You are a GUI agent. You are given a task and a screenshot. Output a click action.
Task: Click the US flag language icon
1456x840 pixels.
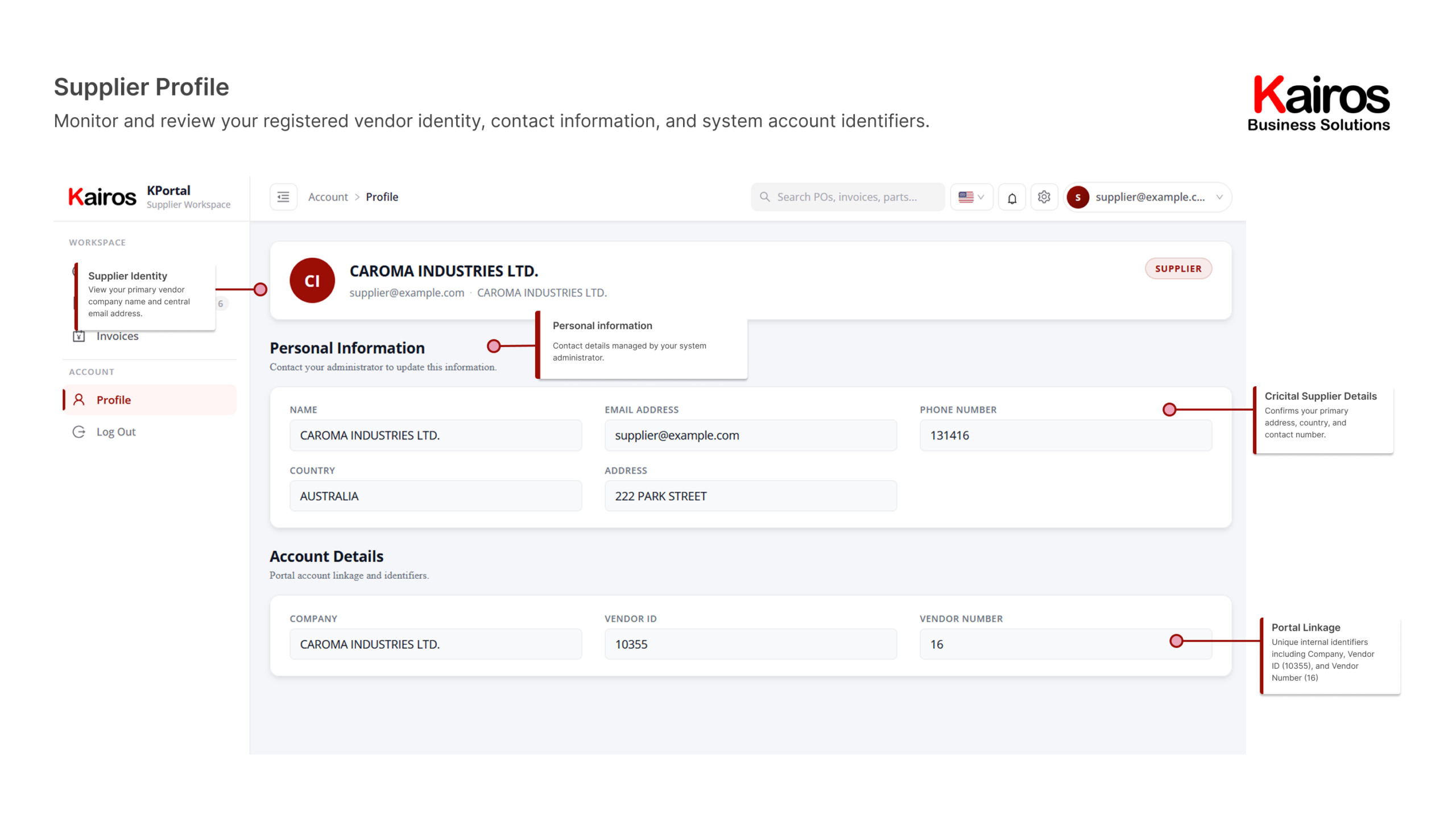[x=966, y=197]
